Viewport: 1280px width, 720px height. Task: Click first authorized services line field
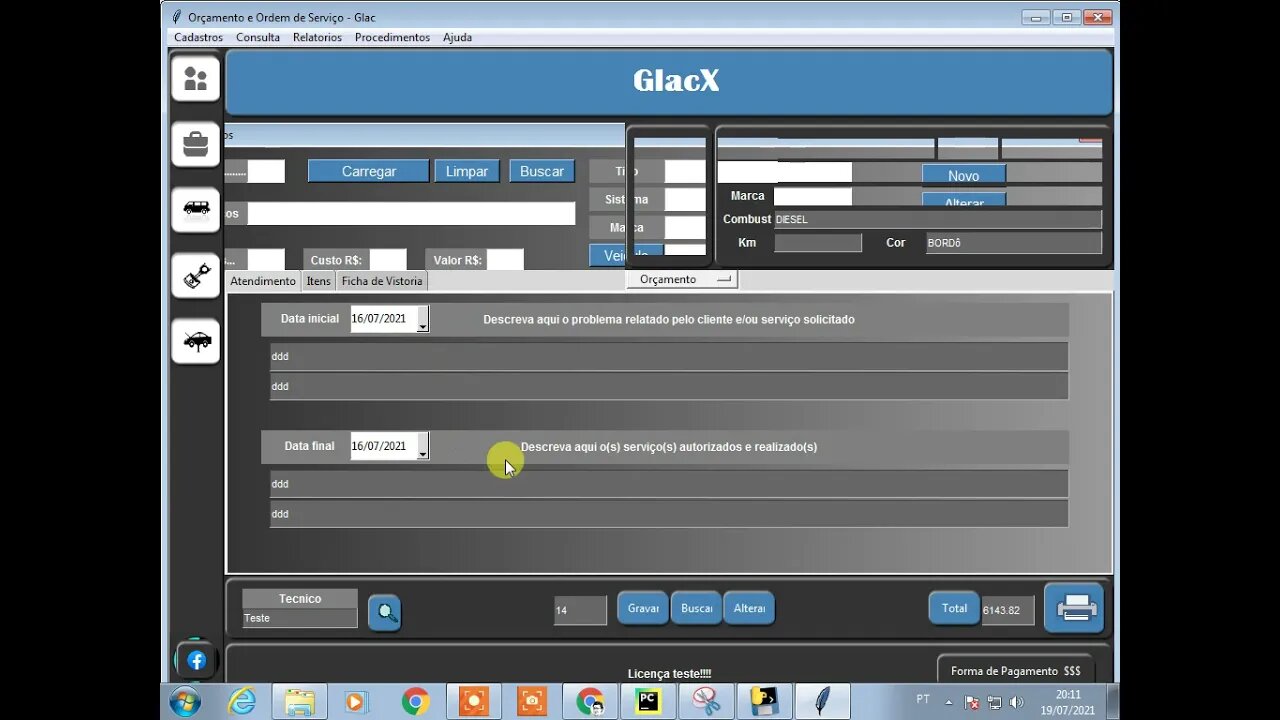[669, 484]
